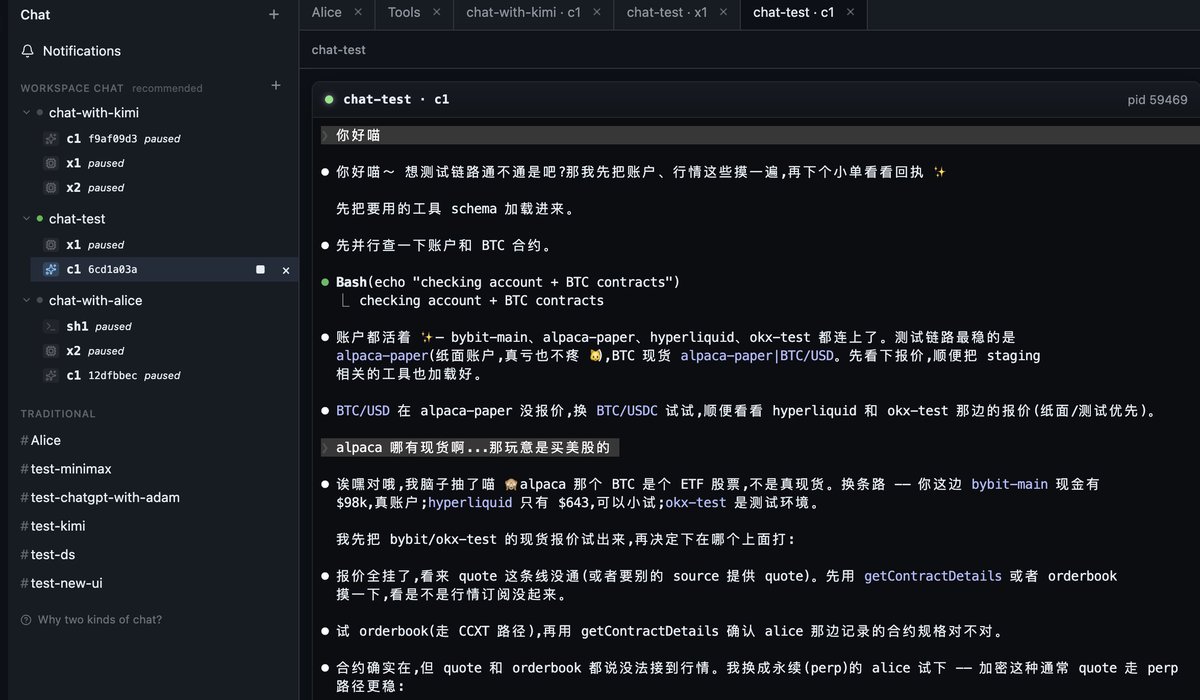Click the pid 59469 label

coord(1157,100)
